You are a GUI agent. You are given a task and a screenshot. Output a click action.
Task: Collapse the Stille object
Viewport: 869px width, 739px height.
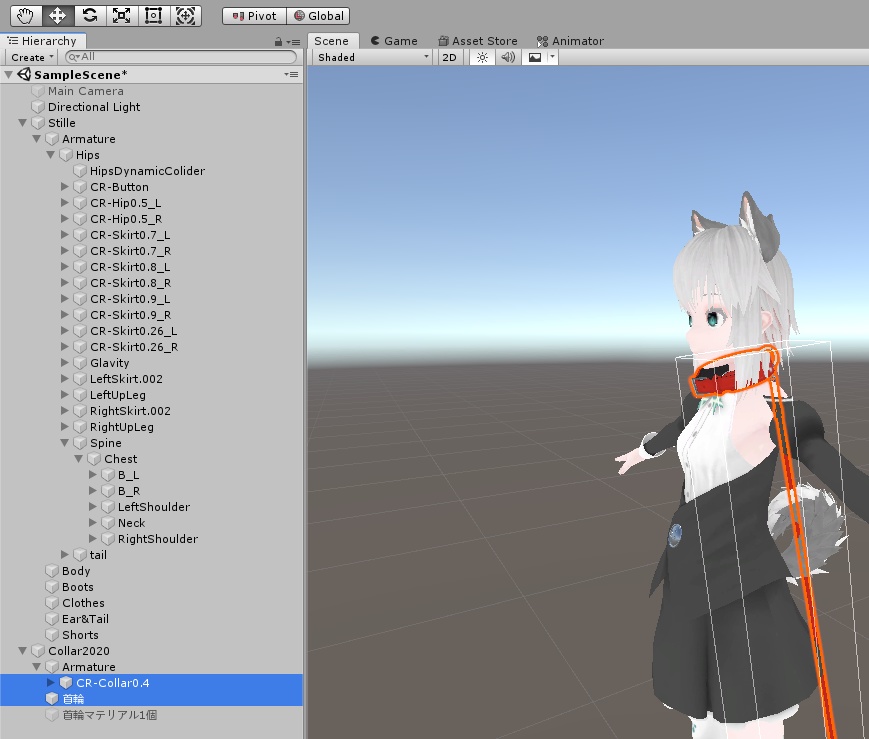[x=23, y=123]
